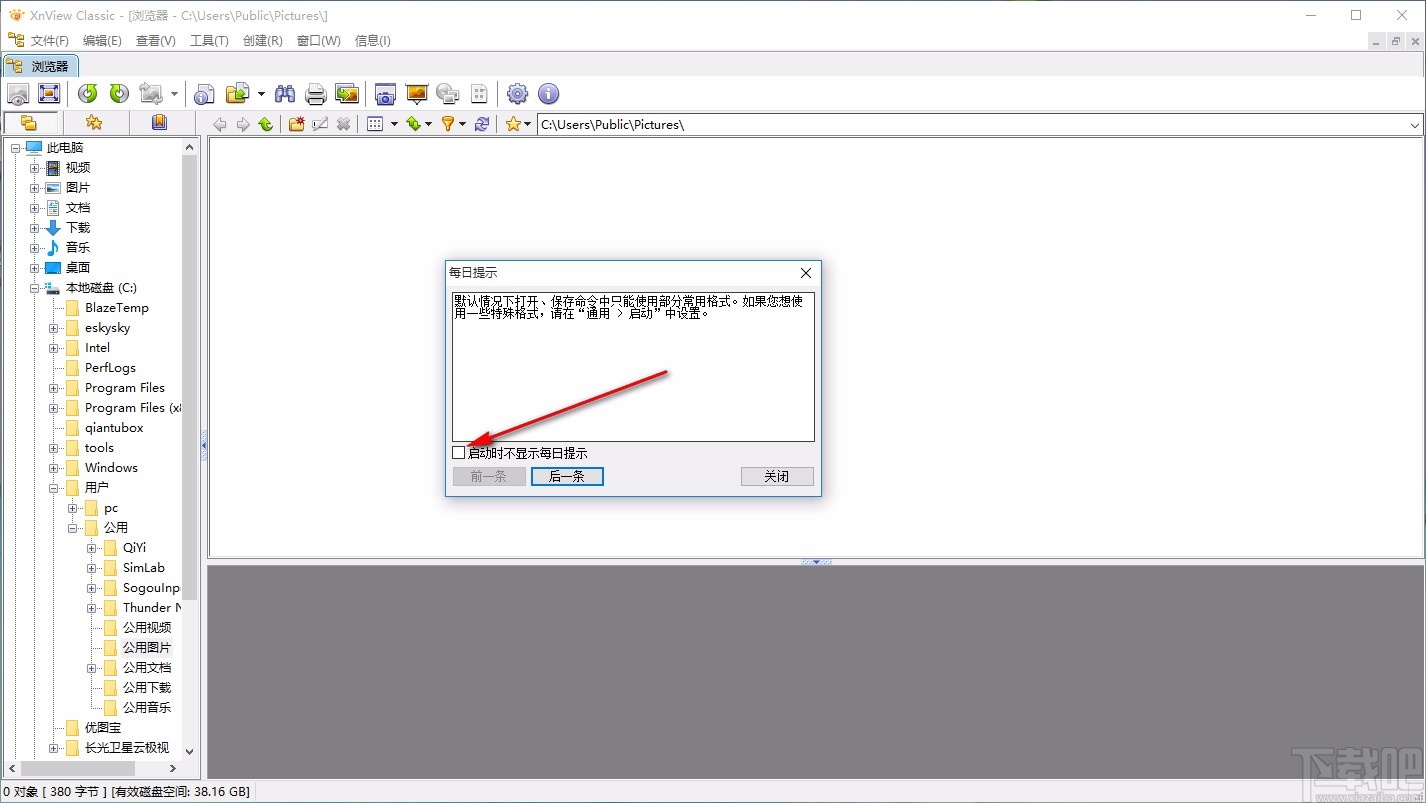Click the 关闭 button in tip dialog
This screenshot has width=1426, height=803.
click(x=777, y=477)
